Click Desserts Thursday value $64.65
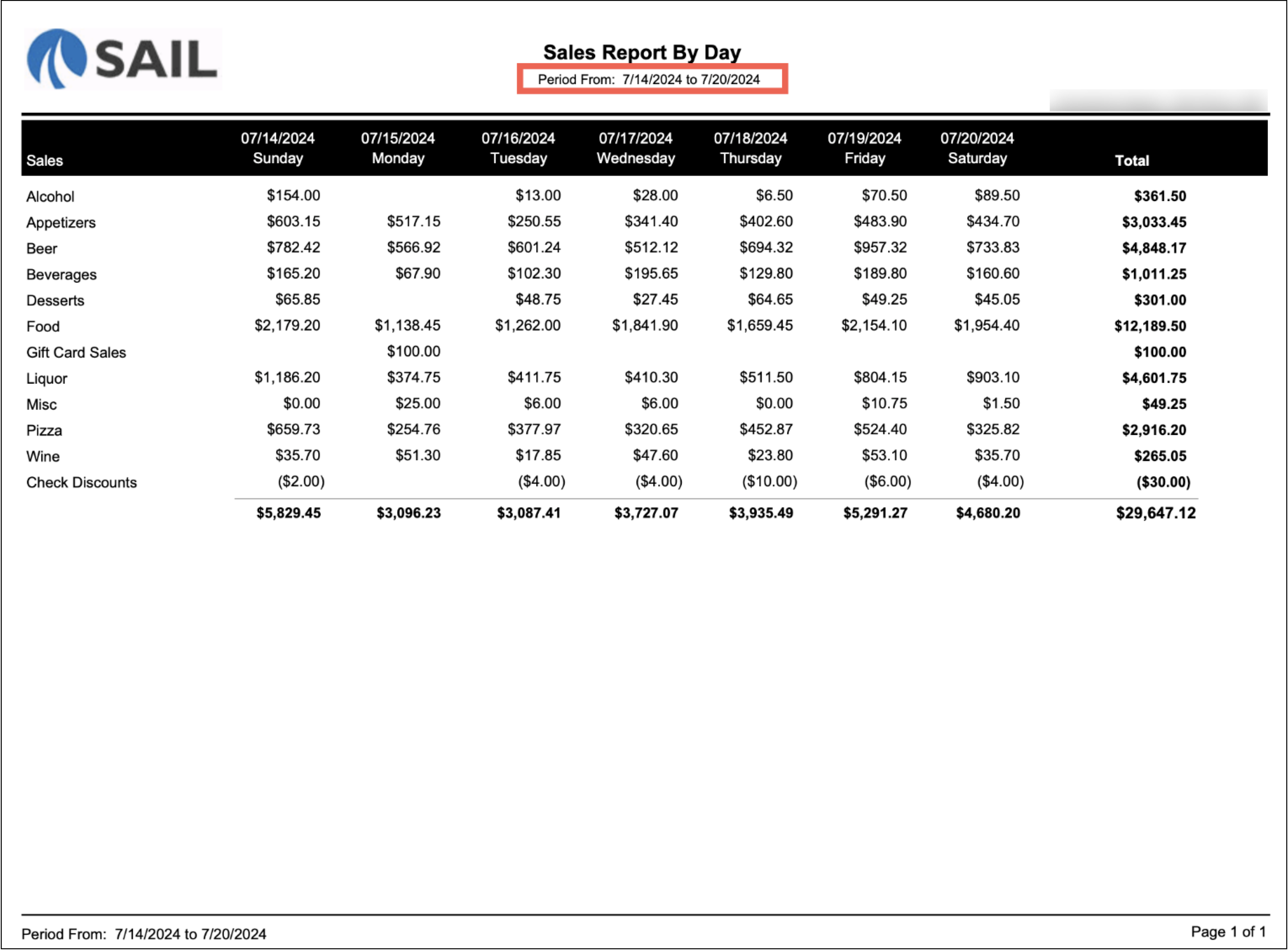Image resolution: width=1288 pixels, height=950 pixels. pos(770,299)
